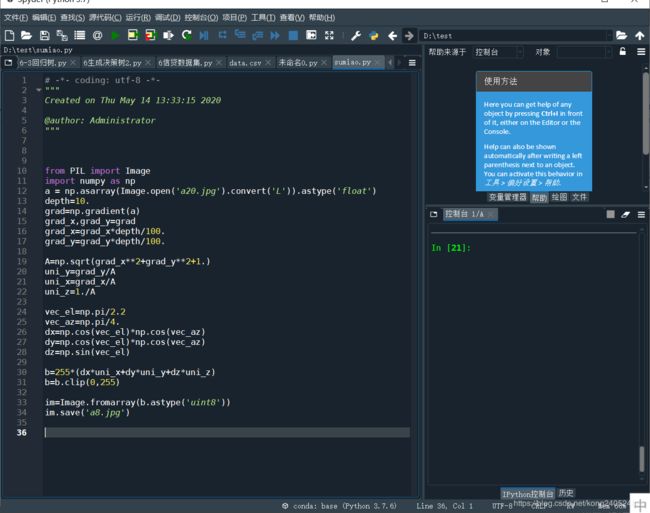Screen dimensions: 650x513
Task: Go to the parent directory
Action: coord(640,36)
